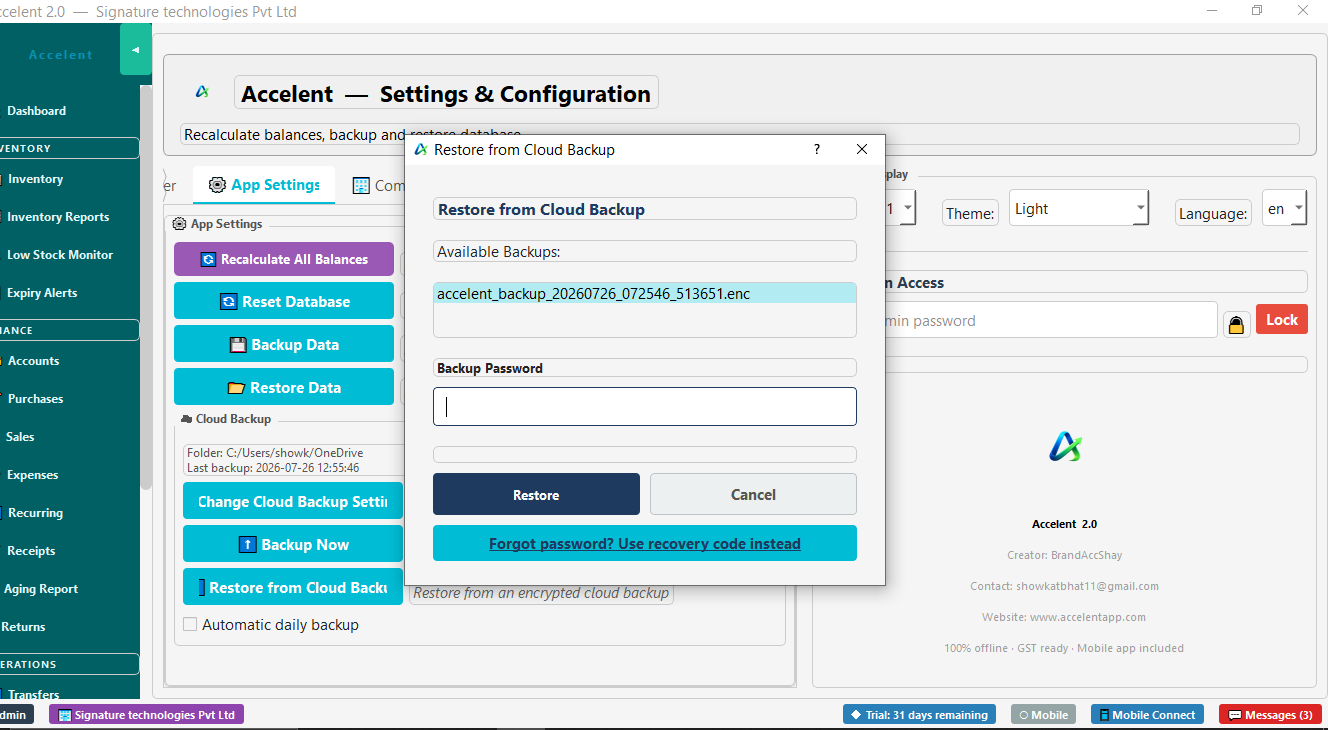Click the dialog help question mark

[817, 149]
